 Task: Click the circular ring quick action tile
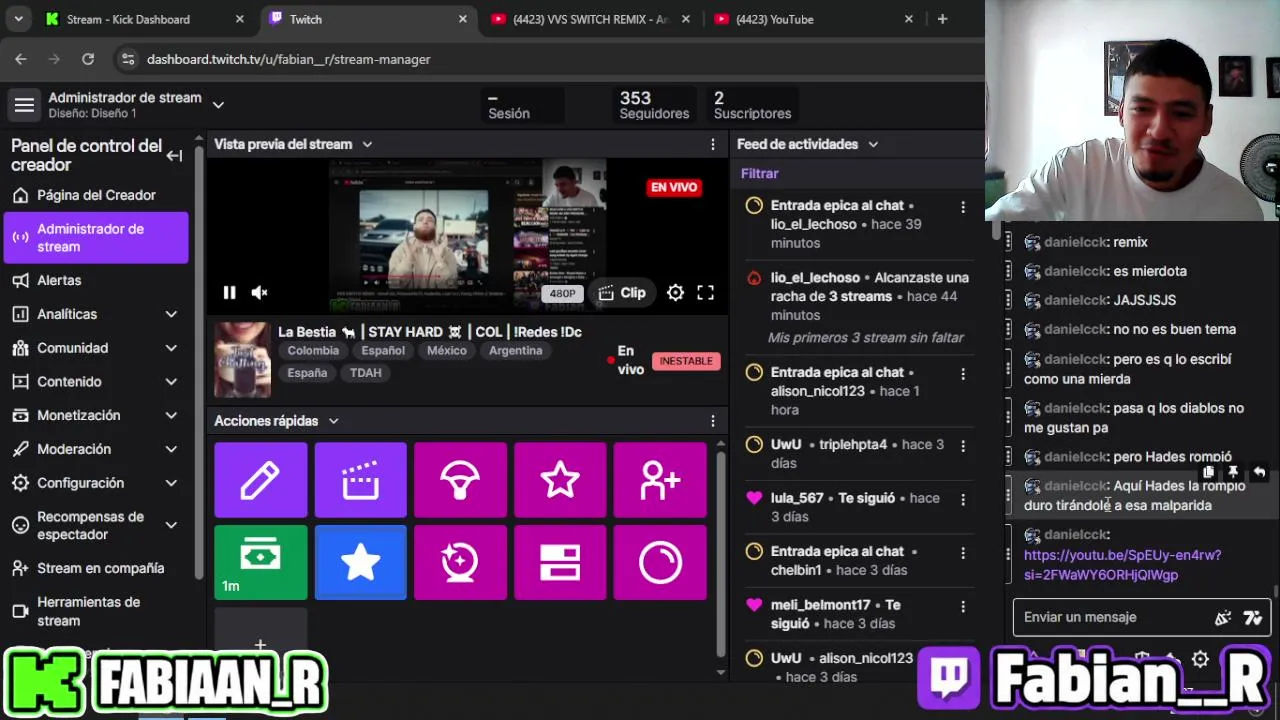click(x=660, y=562)
